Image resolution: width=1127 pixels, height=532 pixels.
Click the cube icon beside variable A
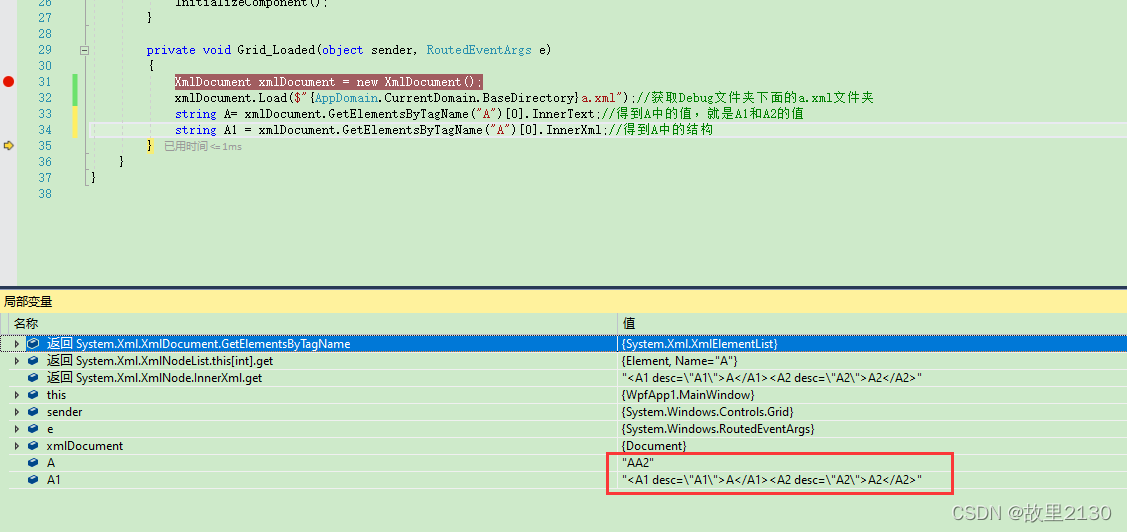tap(33, 463)
